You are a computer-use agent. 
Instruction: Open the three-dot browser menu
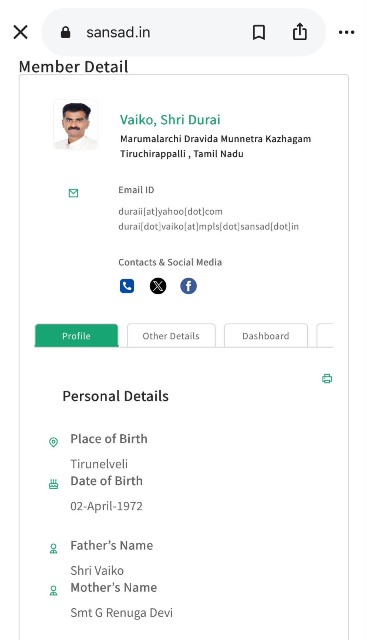346,32
